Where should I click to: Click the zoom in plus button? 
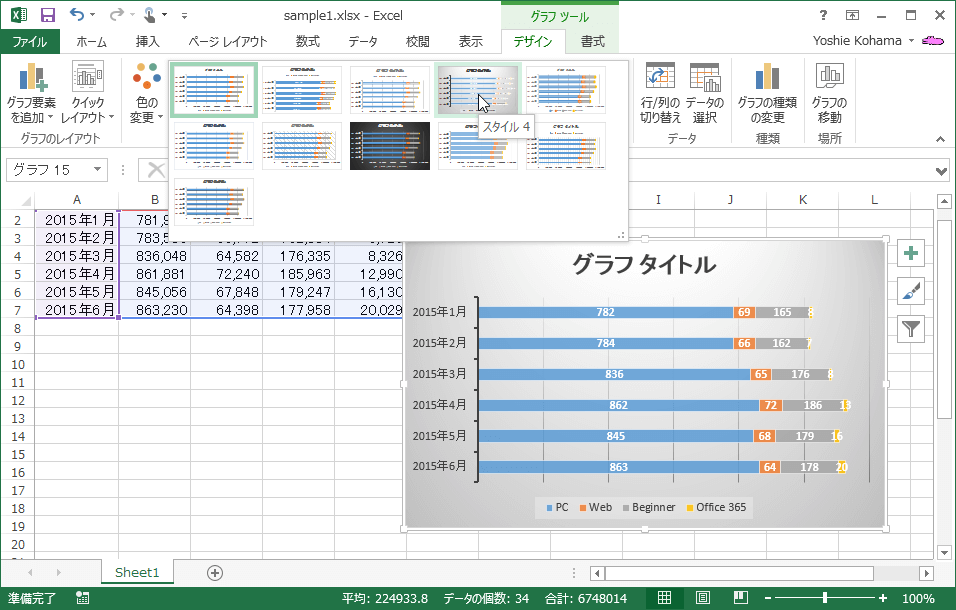pyautogui.click(x=882, y=598)
